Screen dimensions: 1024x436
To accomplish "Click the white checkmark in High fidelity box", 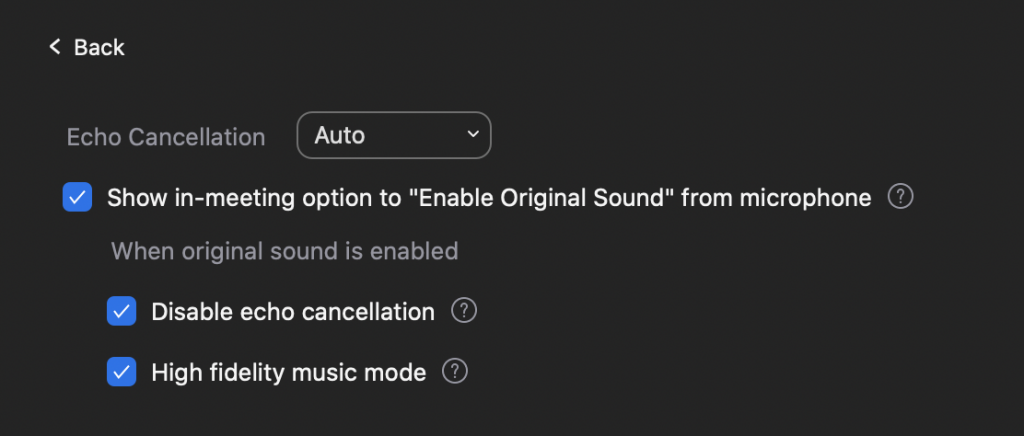I will click(121, 372).
